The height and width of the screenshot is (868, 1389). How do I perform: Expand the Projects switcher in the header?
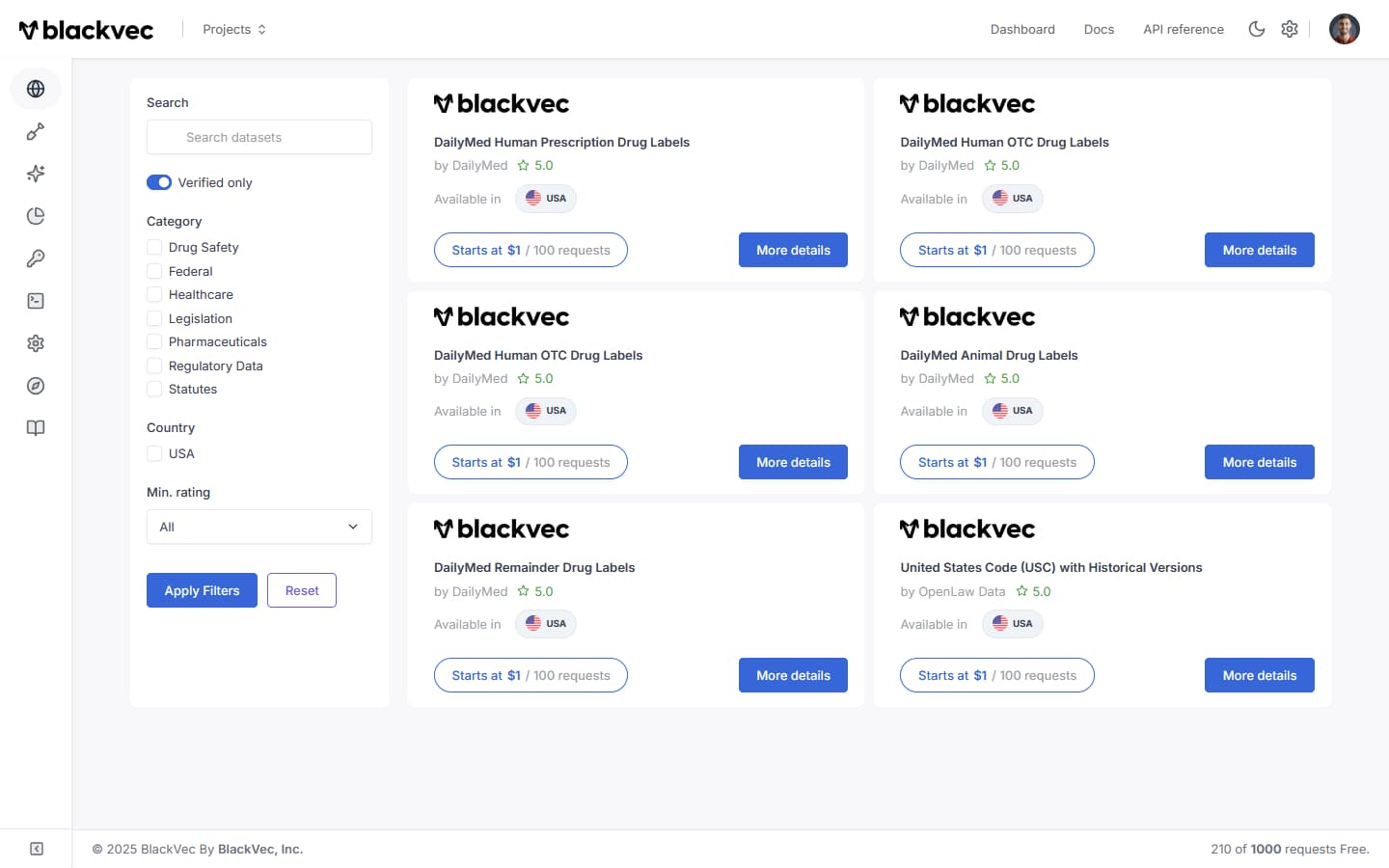click(x=232, y=29)
